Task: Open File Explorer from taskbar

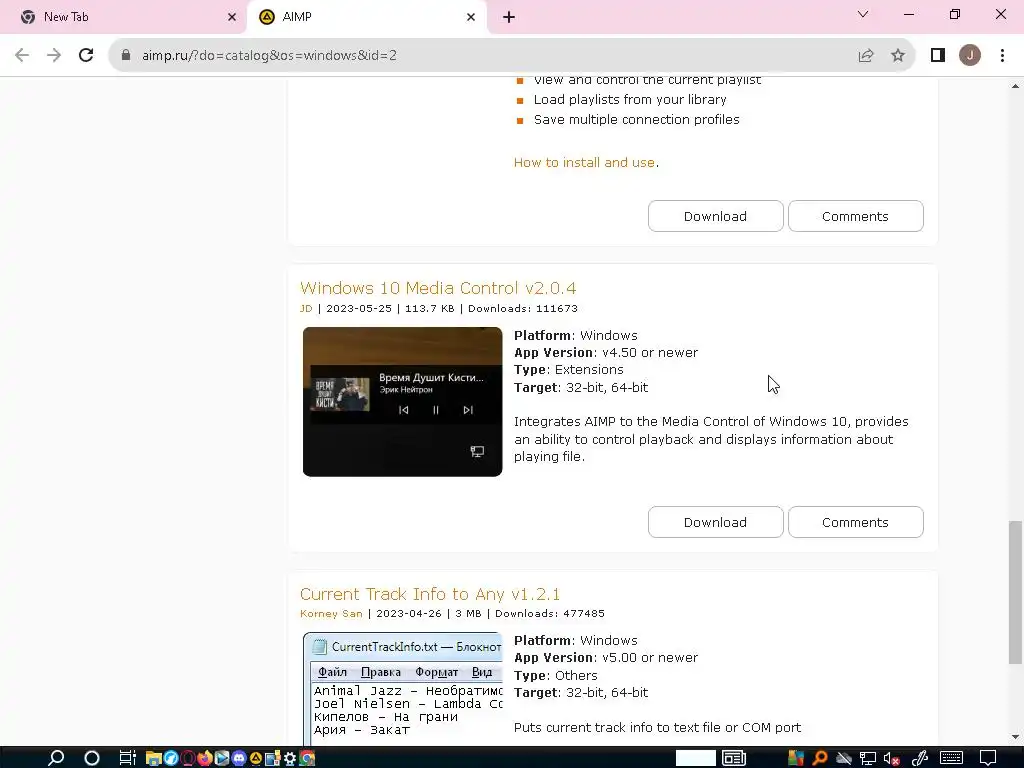Action: pos(153,758)
